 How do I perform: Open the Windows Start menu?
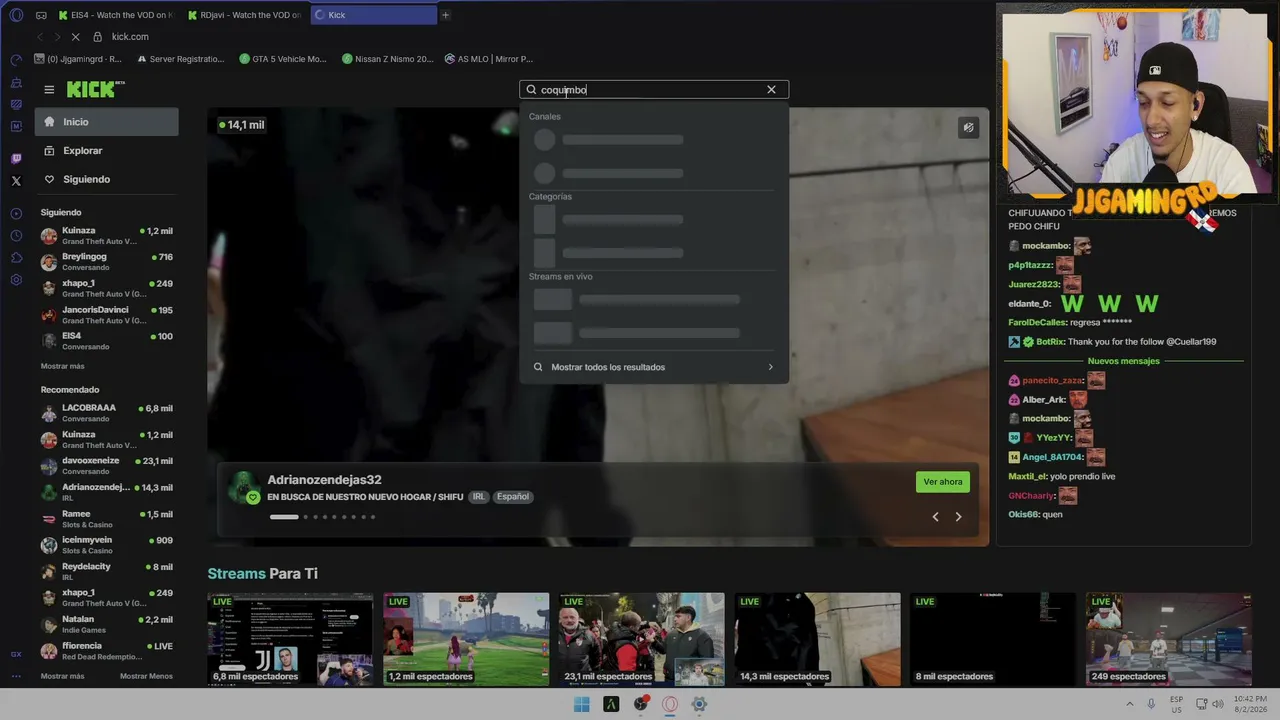point(582,704)
